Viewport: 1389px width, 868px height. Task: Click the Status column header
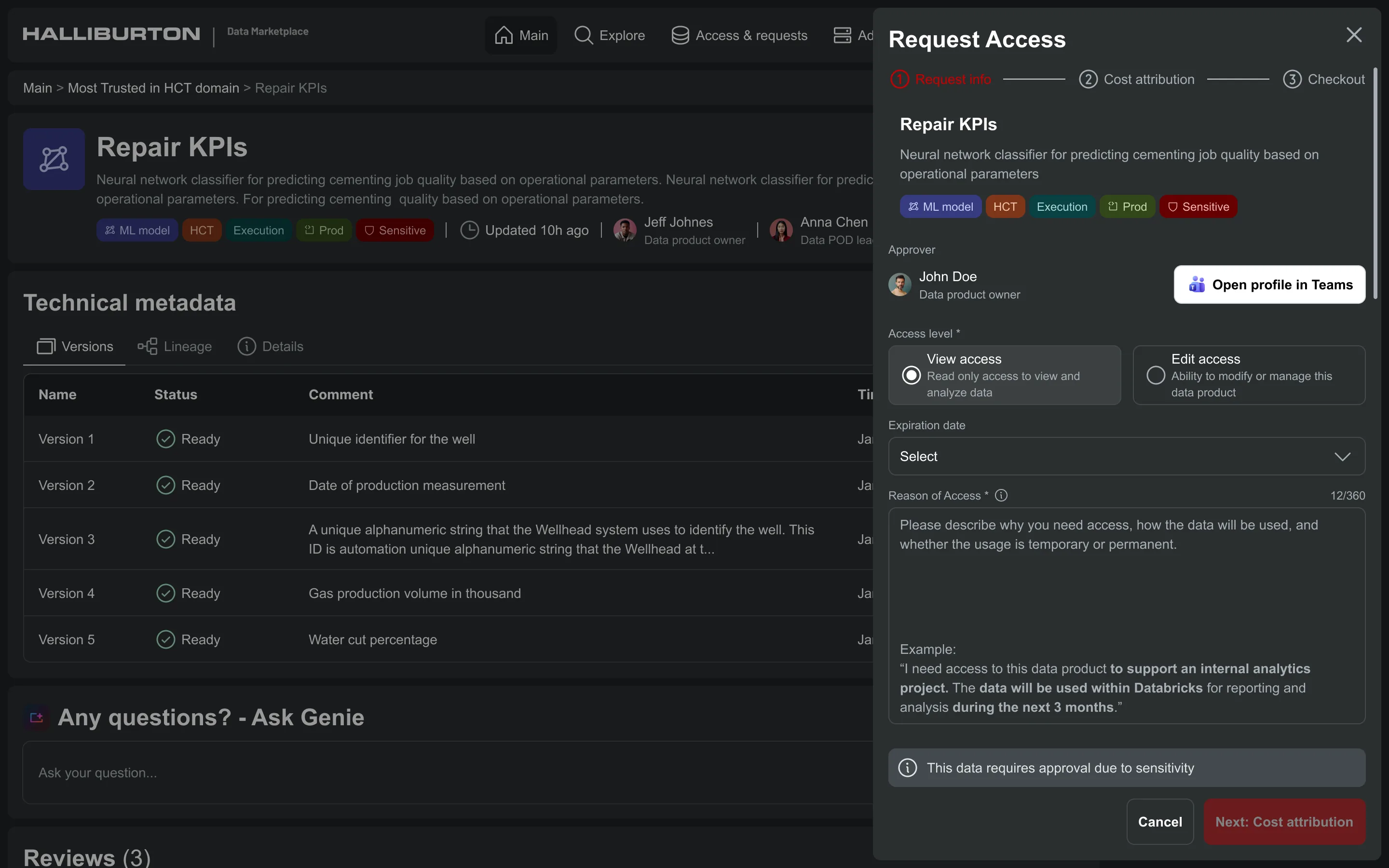pyautogui.click(x=176, y=394)
